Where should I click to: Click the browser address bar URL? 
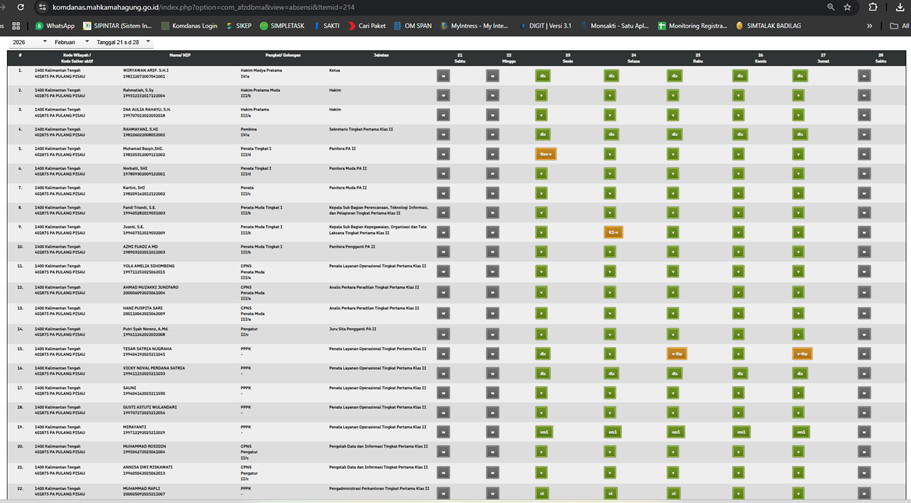200,7
